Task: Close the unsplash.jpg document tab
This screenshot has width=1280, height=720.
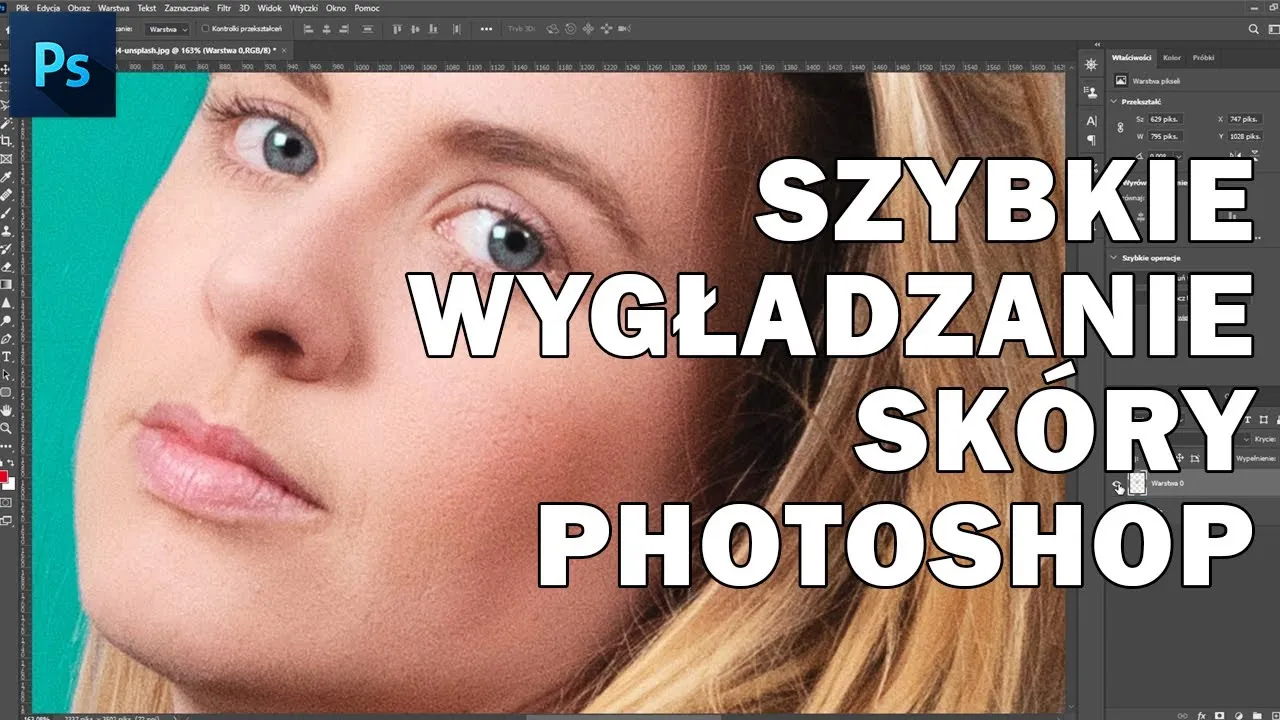Action: tap(284, 49)
